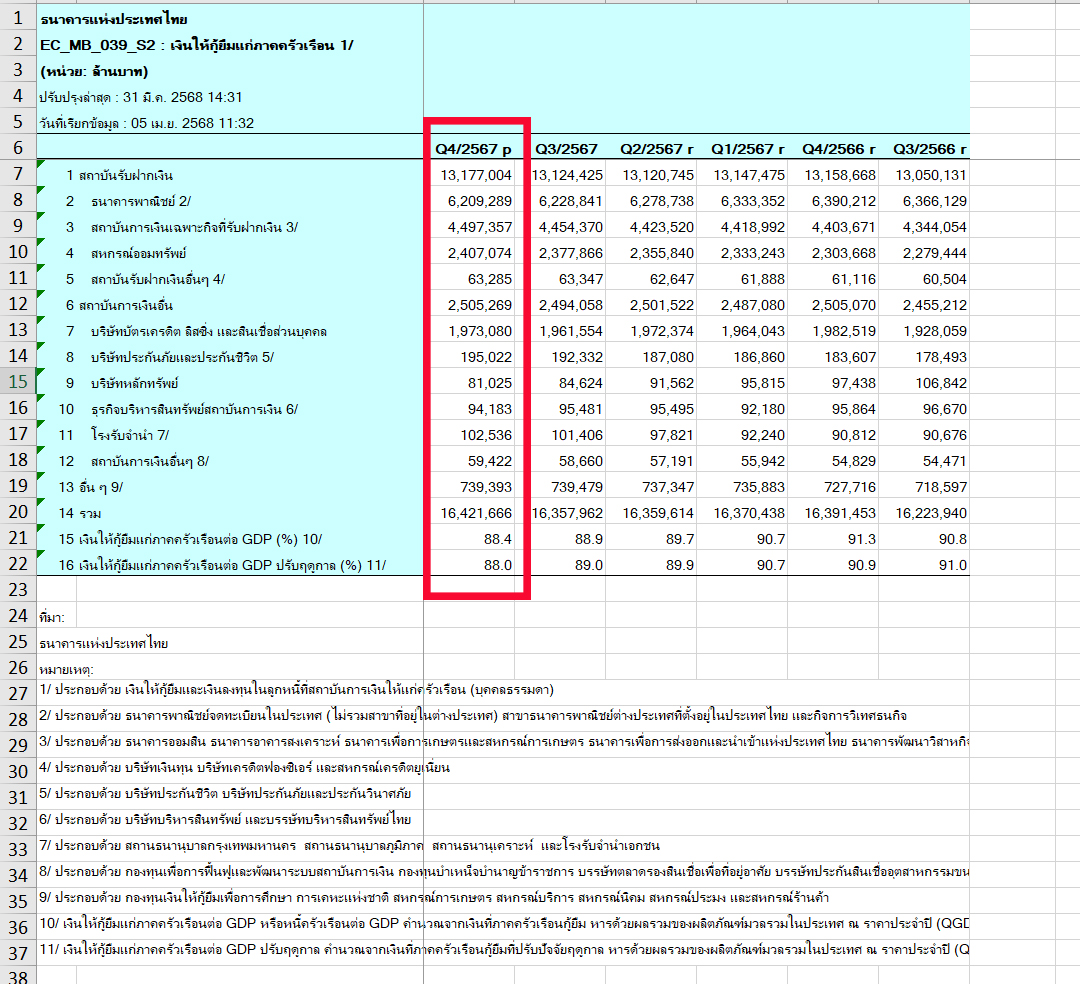Select the cell containing 13,177,004
The image size is (1080, 984).
[x=475, y=175]
